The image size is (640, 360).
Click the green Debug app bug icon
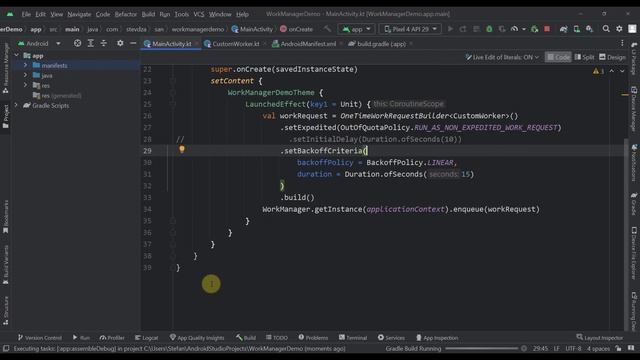point(489,29)
